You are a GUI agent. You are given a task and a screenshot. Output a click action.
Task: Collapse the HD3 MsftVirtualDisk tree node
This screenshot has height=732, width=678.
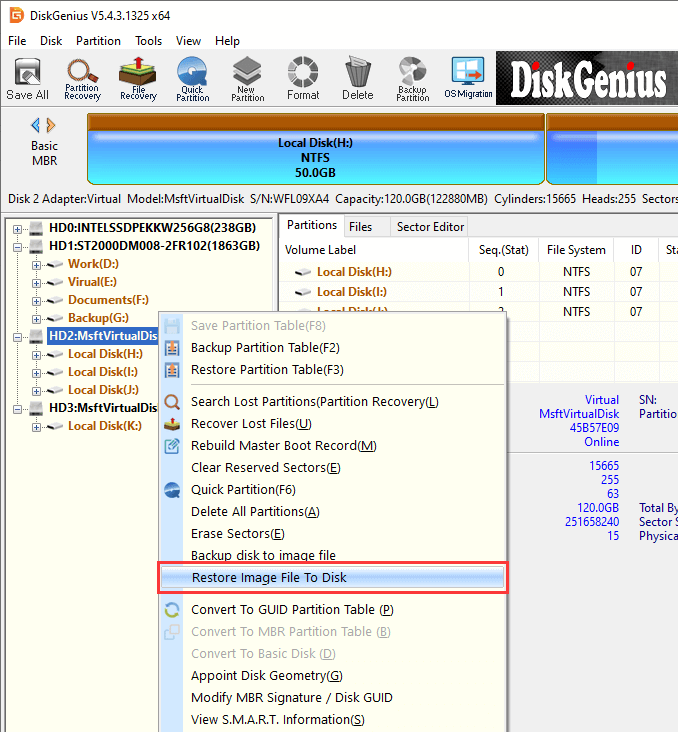click(18, 408)
